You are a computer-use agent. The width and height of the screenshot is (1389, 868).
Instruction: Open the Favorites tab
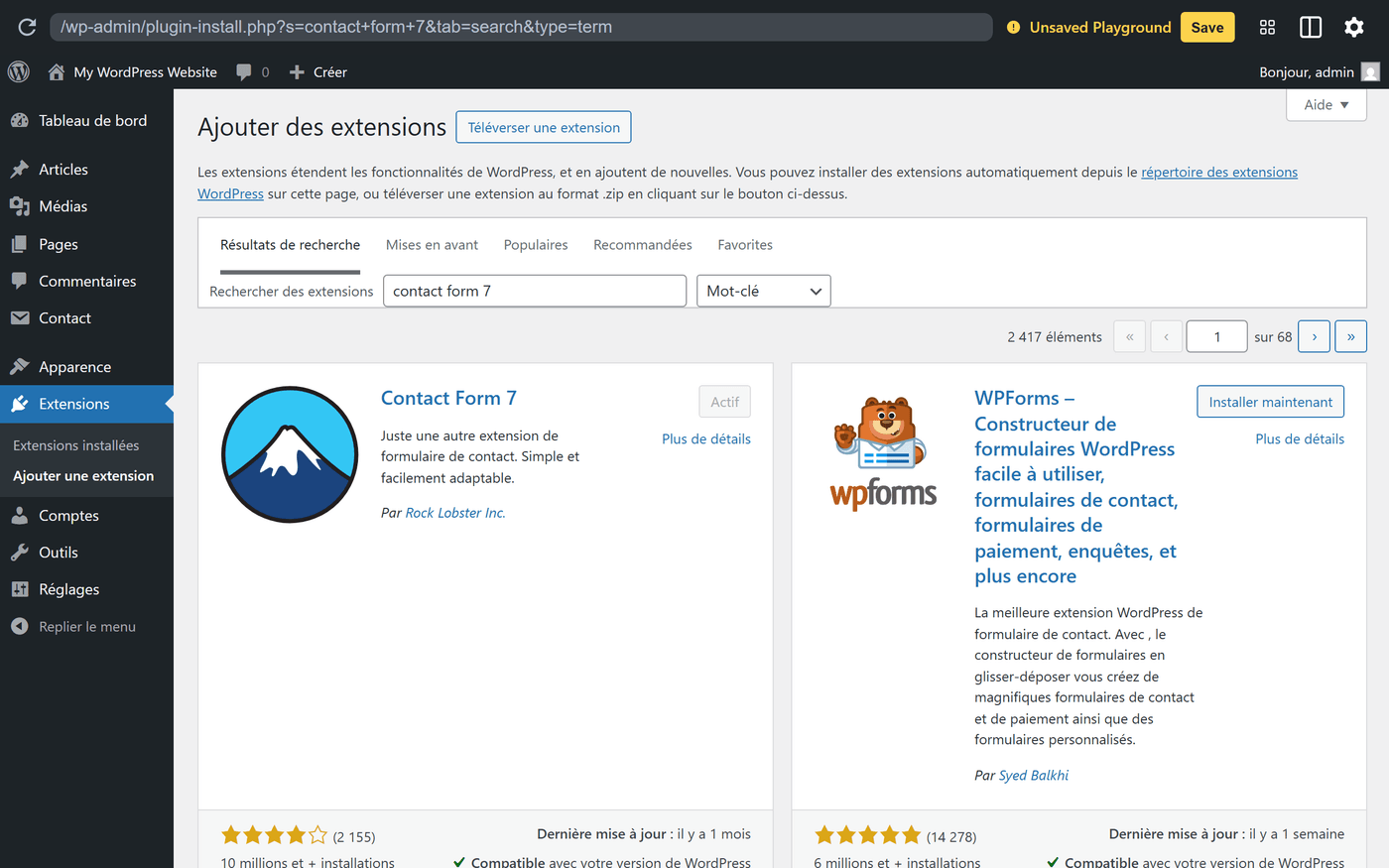744,244
